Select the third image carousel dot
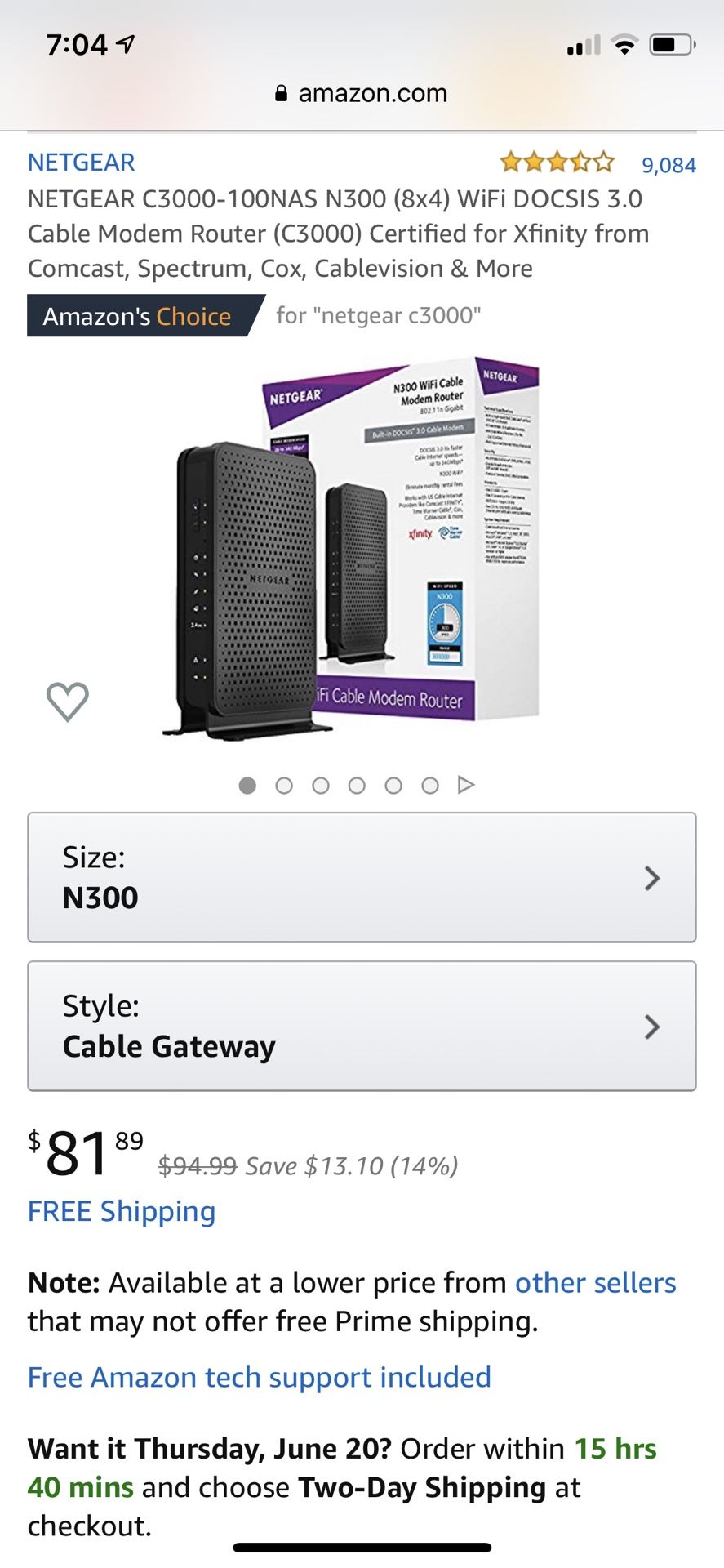Viewport: 724px width, 1568px height. click(321, 786)
